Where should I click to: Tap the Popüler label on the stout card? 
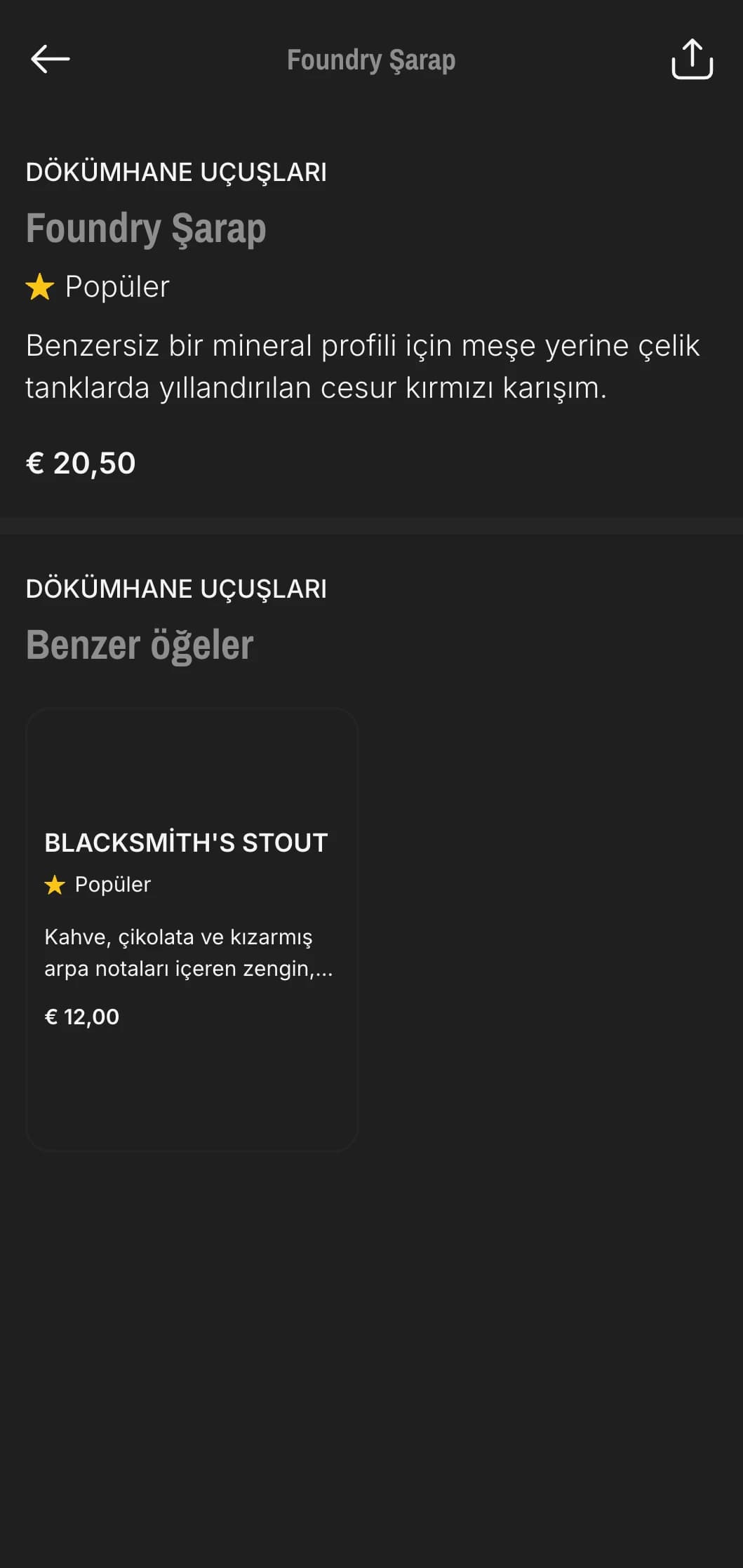[x=113, y=884]
